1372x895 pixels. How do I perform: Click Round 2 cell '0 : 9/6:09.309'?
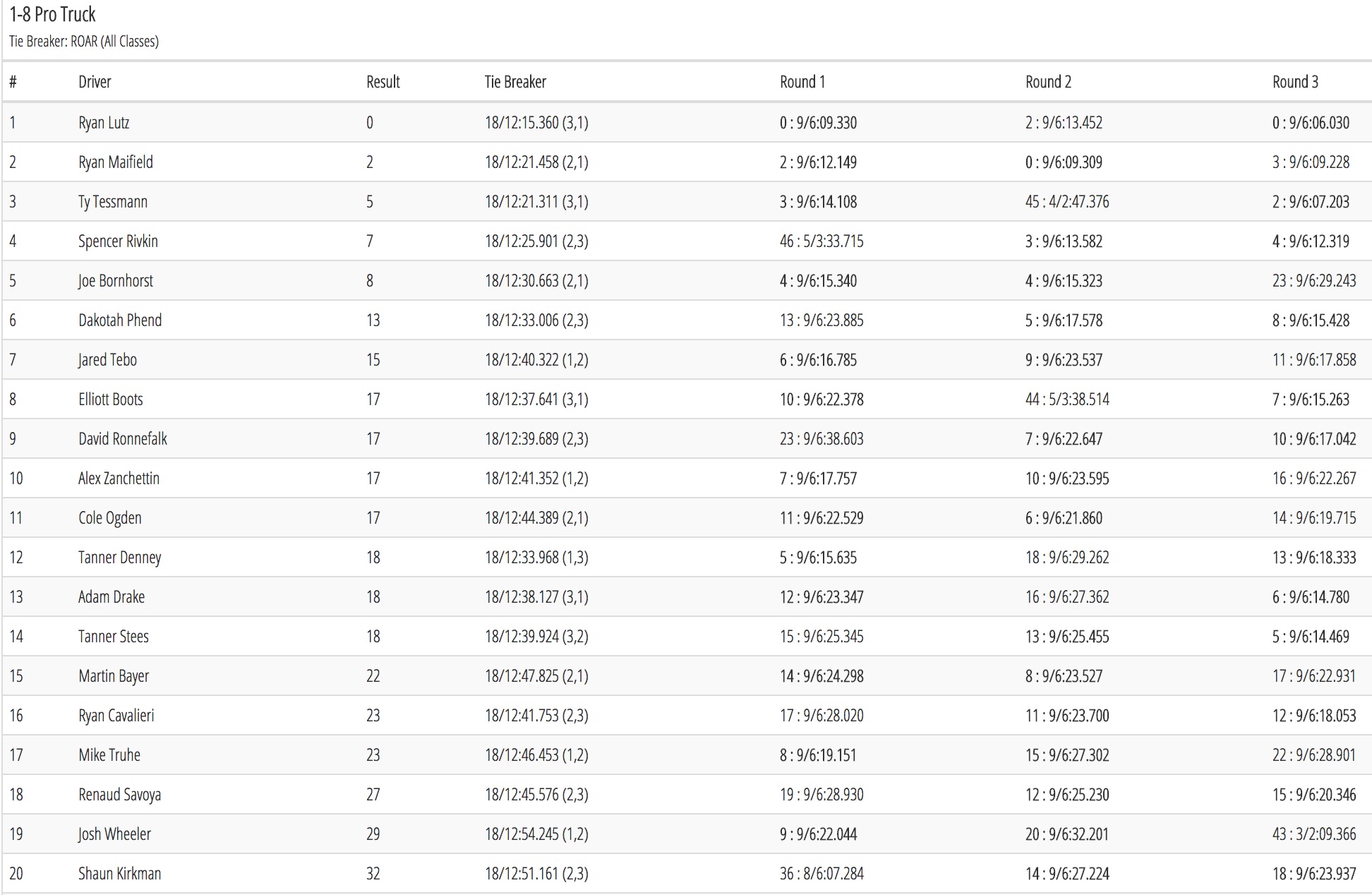(1064, 162)
